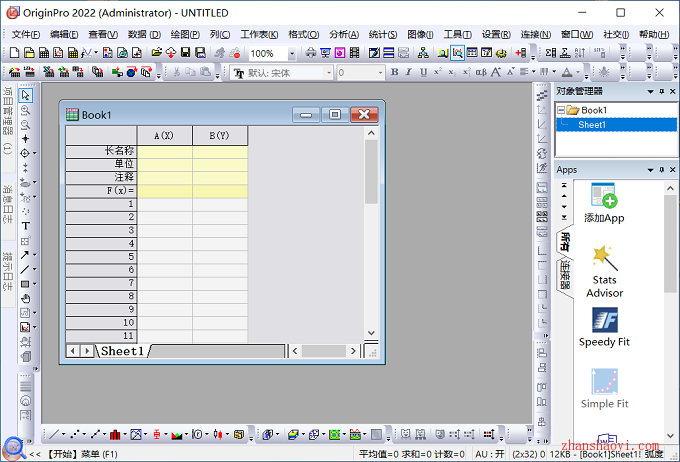Insert Greek symbols with αβ icon

click(481, 72)
